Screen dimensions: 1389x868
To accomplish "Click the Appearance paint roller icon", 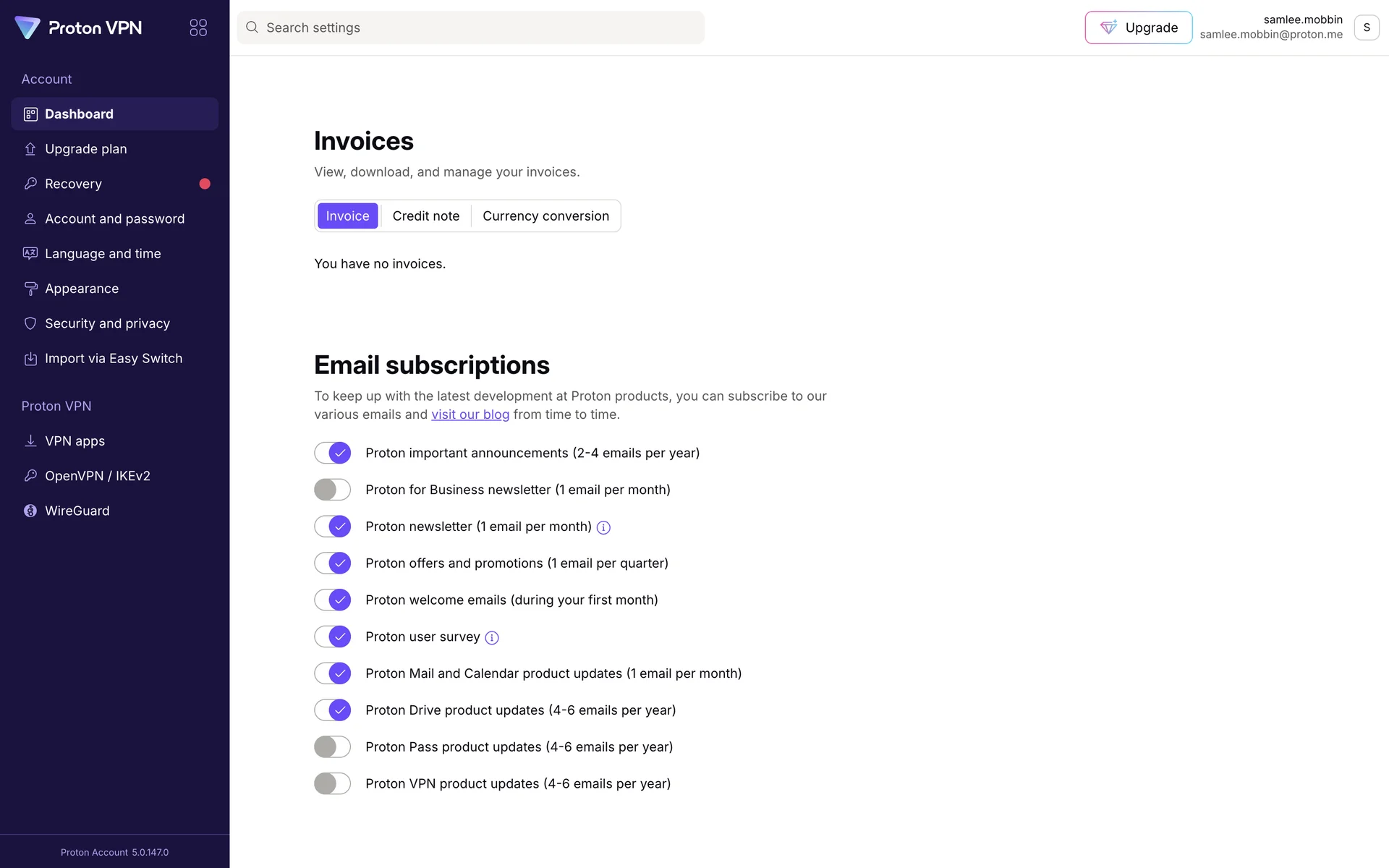I will coord(30,289).
